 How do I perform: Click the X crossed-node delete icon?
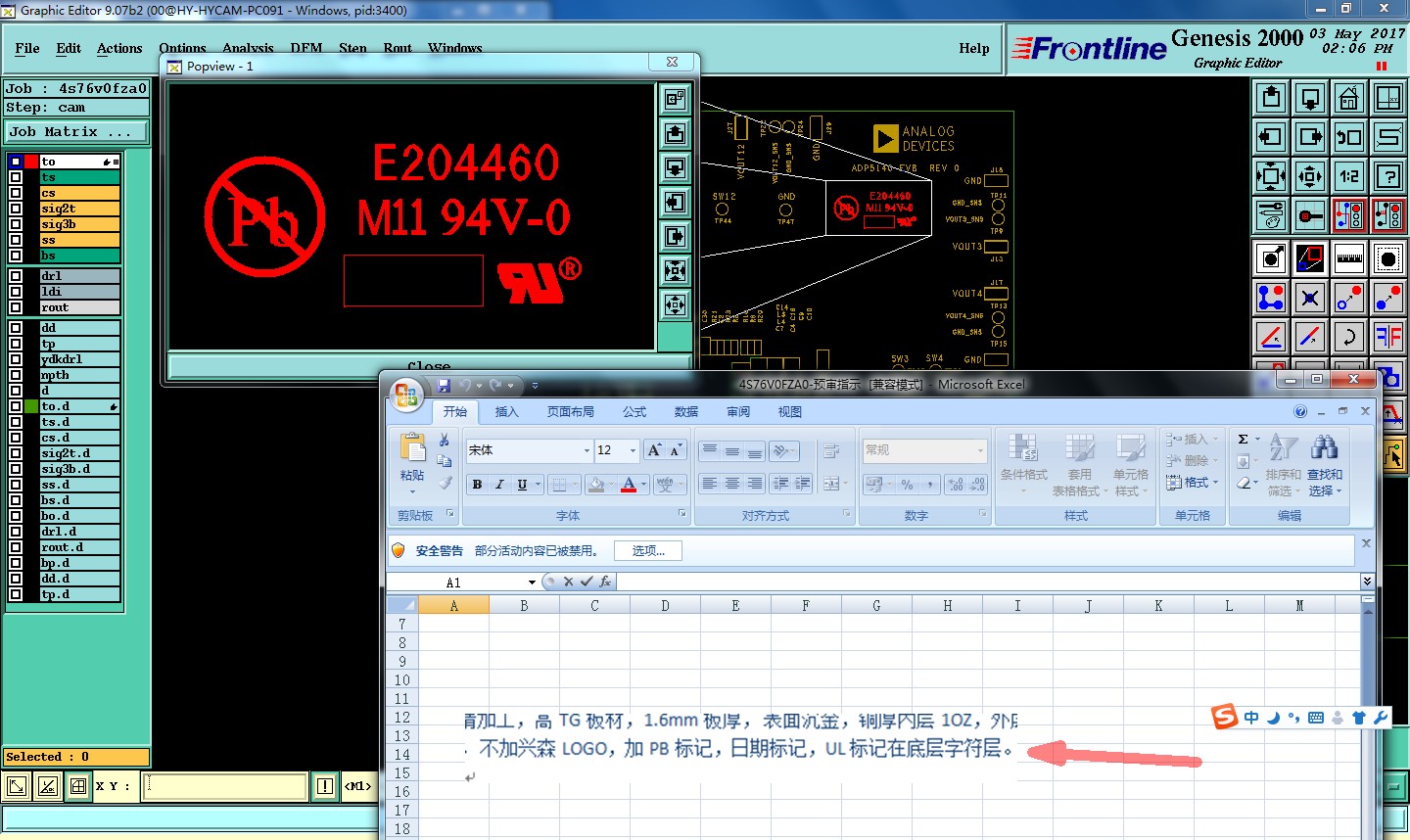tap(1310, 298)
